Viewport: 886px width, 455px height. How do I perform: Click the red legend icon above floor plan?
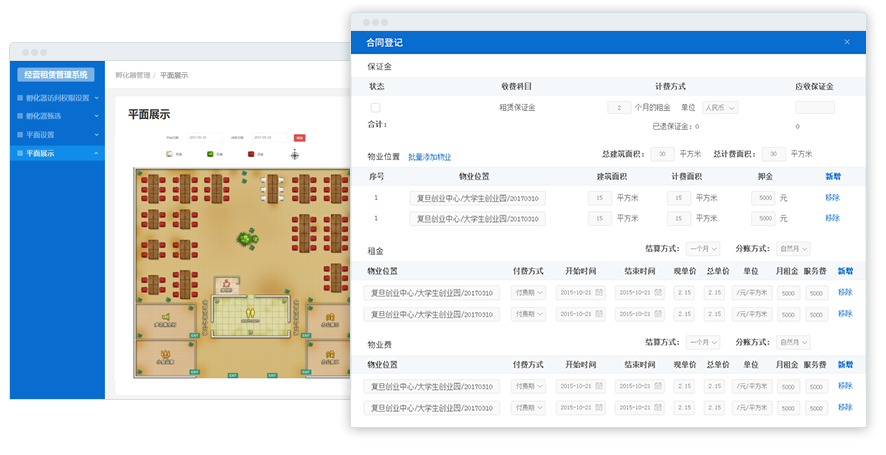point(252,155)
